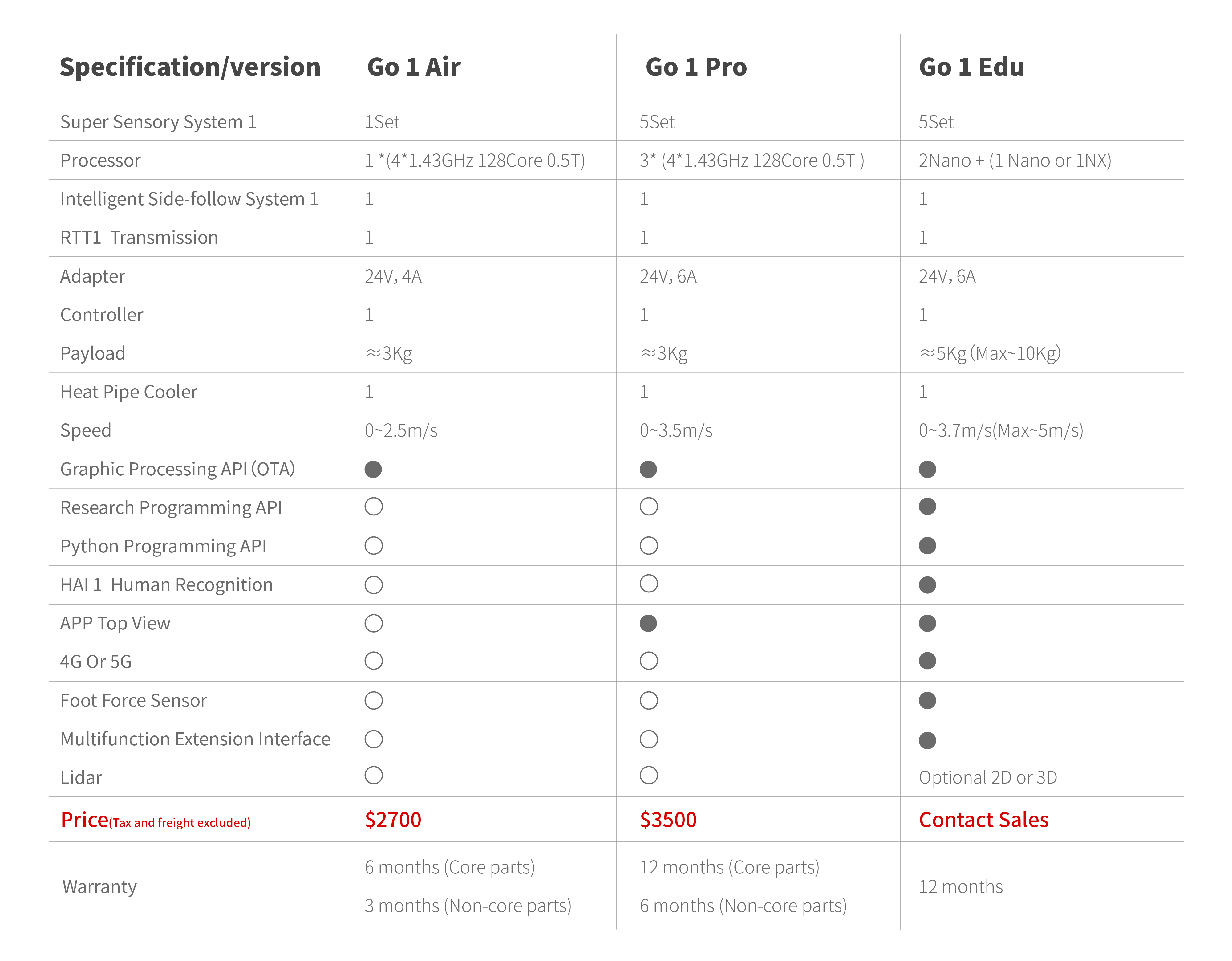Click the Go 1 Edu column header
This screenshot has width=1232, height=961.
pos(971,67)
